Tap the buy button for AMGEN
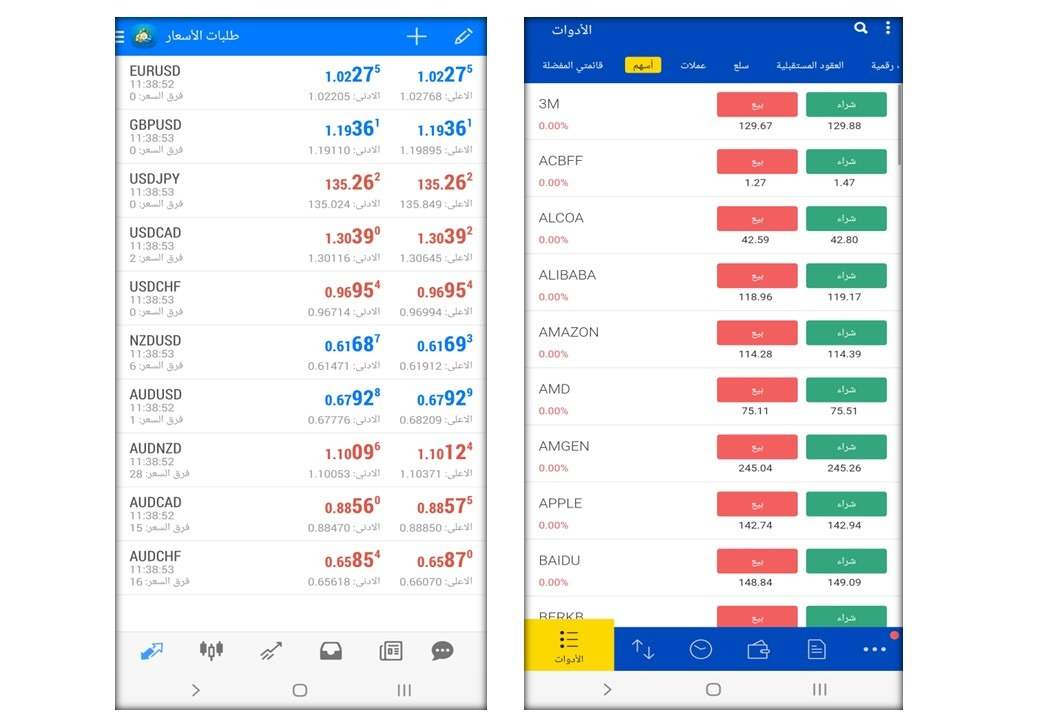This screenshot has width=1040, height=720. pyautogui.click(x=846, y=447)
